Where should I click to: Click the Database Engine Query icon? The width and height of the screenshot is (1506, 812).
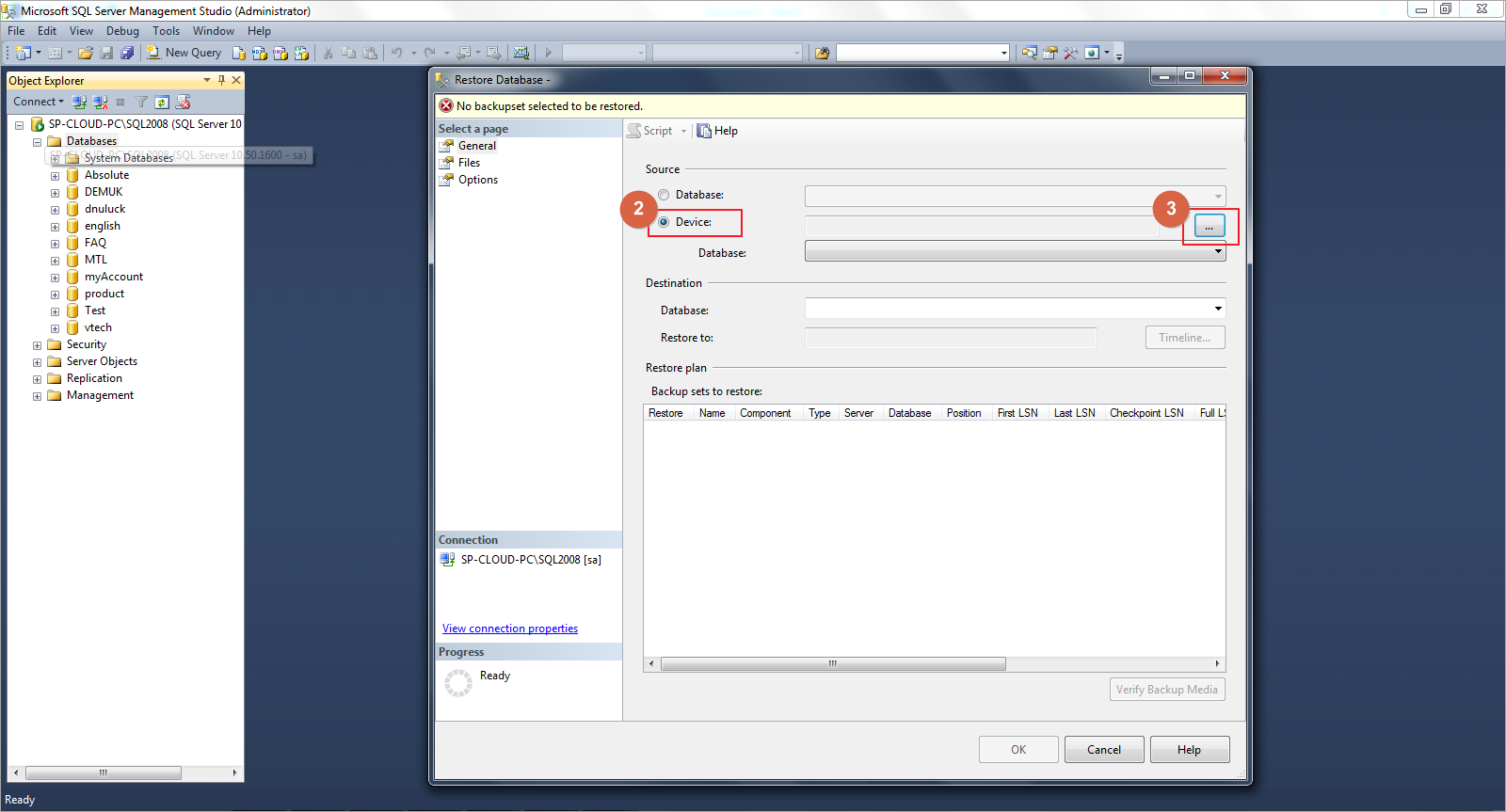point(239,53)
